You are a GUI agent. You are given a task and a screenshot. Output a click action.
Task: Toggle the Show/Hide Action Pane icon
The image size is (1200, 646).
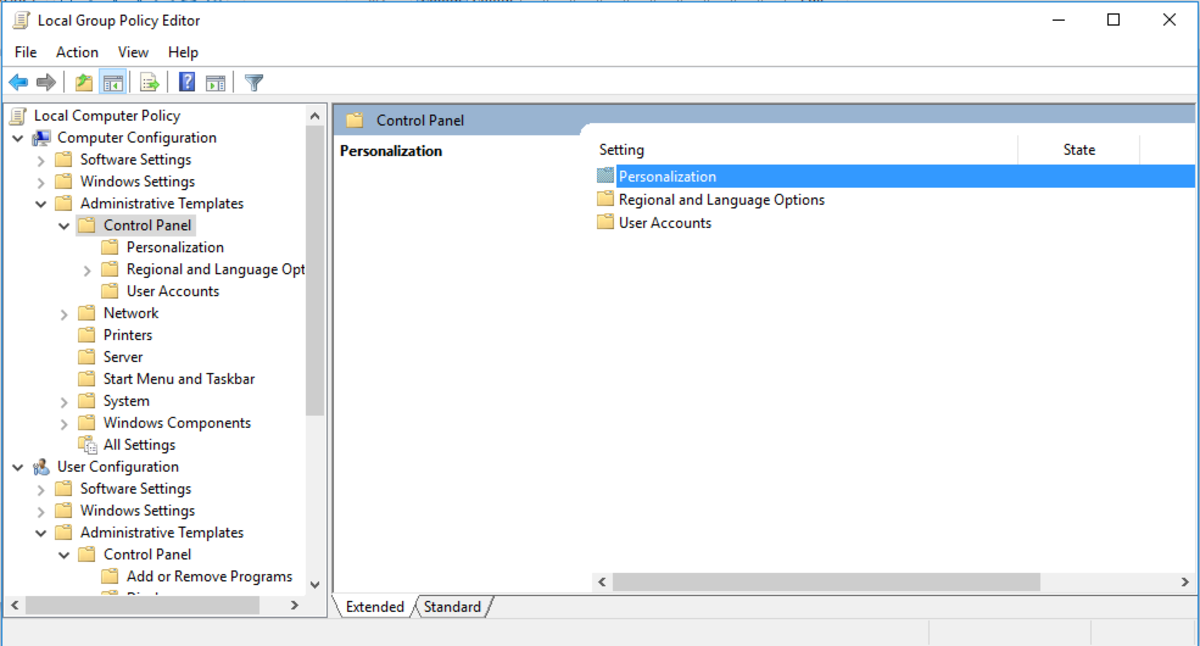[x=215, y=83]
